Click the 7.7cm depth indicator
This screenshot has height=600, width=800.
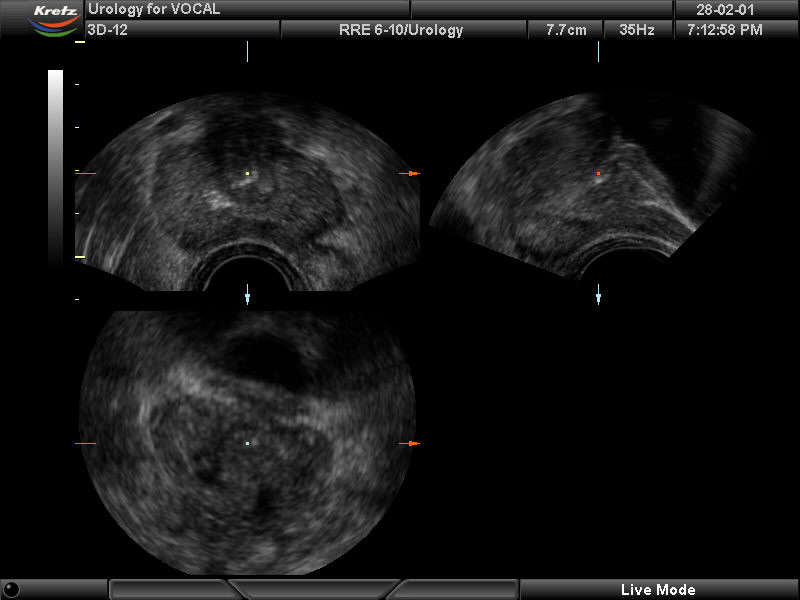coord(566,30)
